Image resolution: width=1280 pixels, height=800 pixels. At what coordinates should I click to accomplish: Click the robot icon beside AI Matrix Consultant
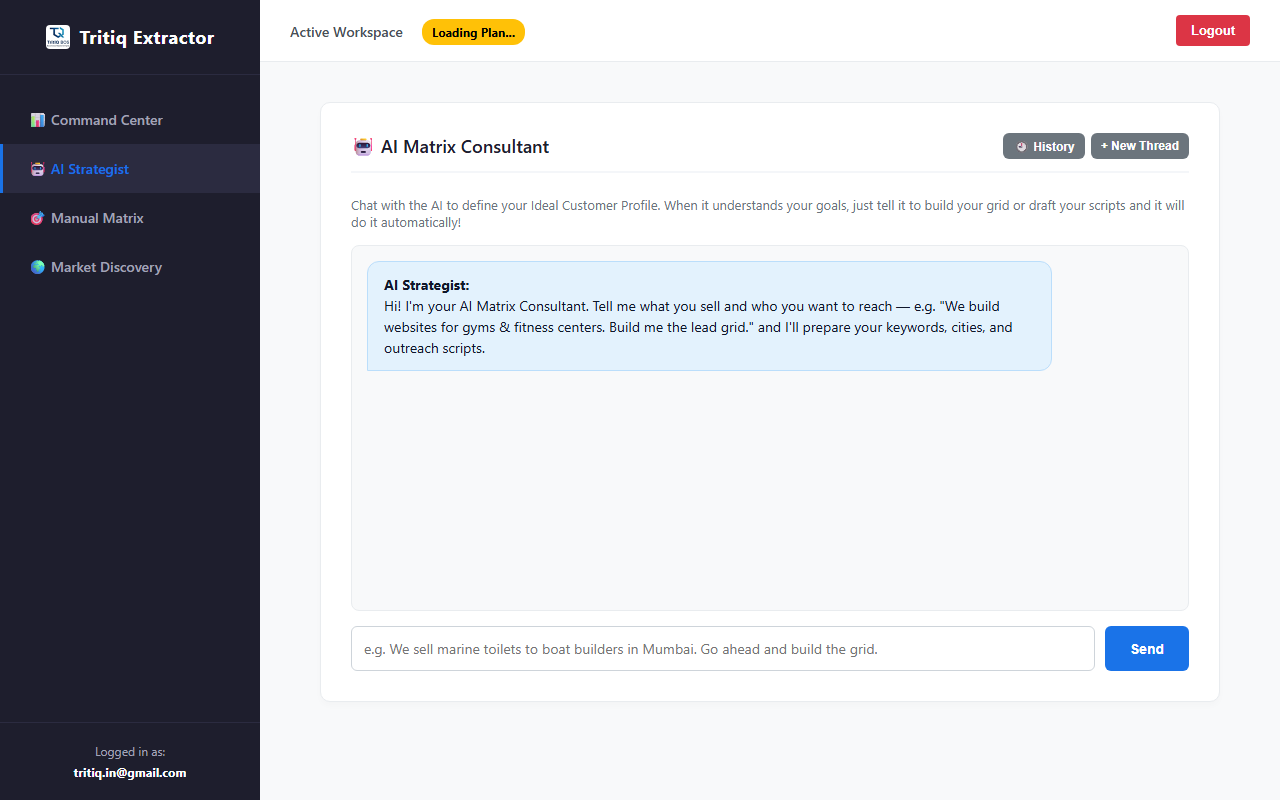point(363,147)
